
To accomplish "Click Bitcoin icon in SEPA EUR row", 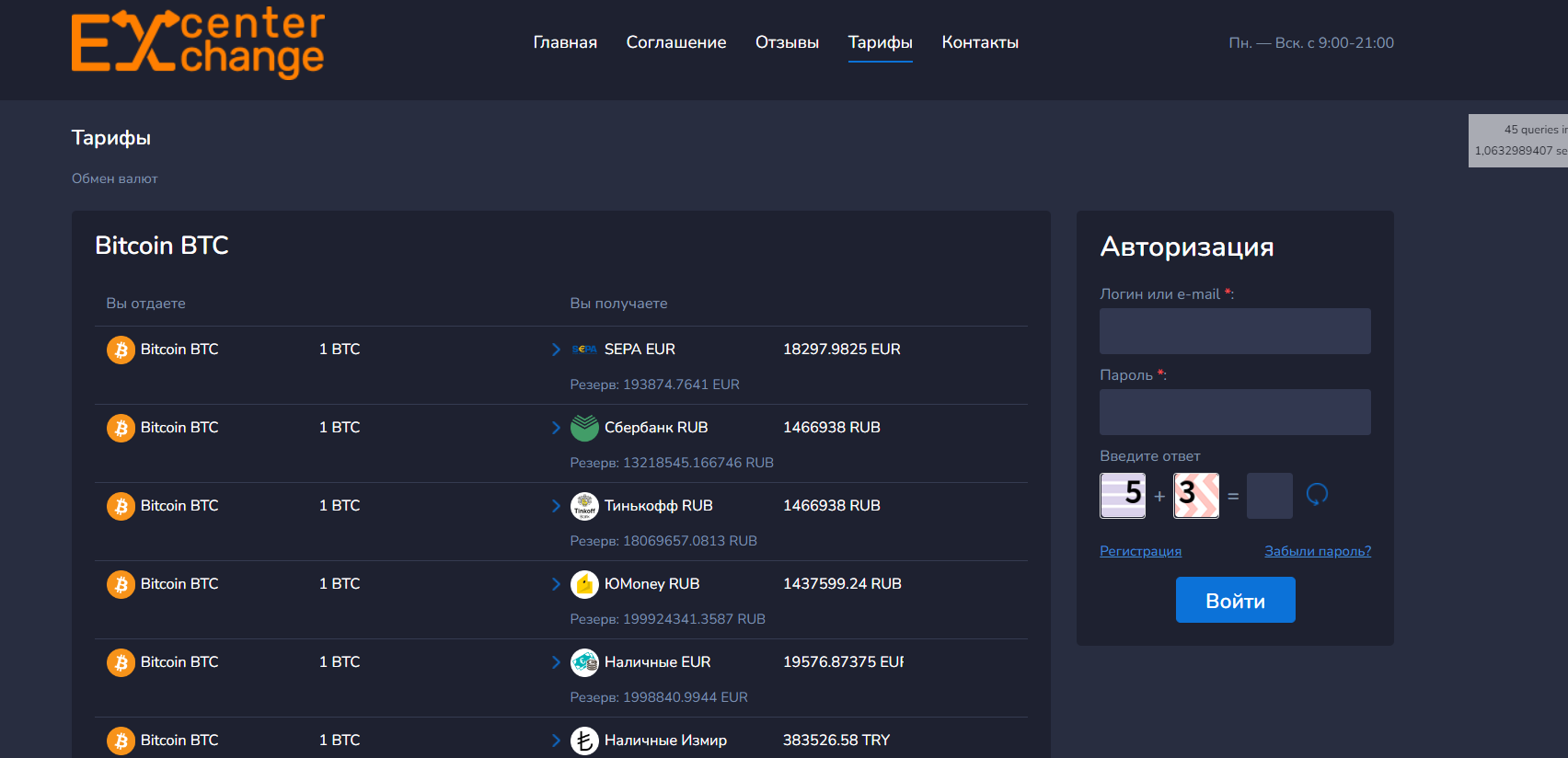I will [x=121, y=350].
